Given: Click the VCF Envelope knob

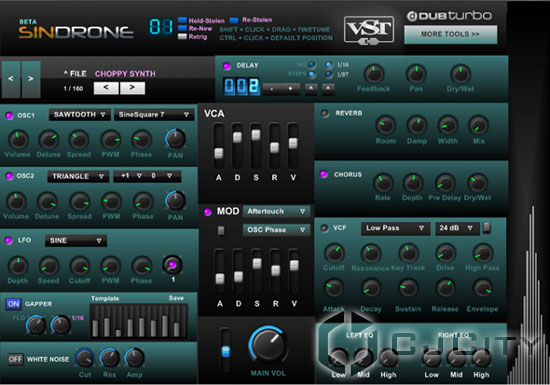Looking at the screenshot, I should [483, 288].
